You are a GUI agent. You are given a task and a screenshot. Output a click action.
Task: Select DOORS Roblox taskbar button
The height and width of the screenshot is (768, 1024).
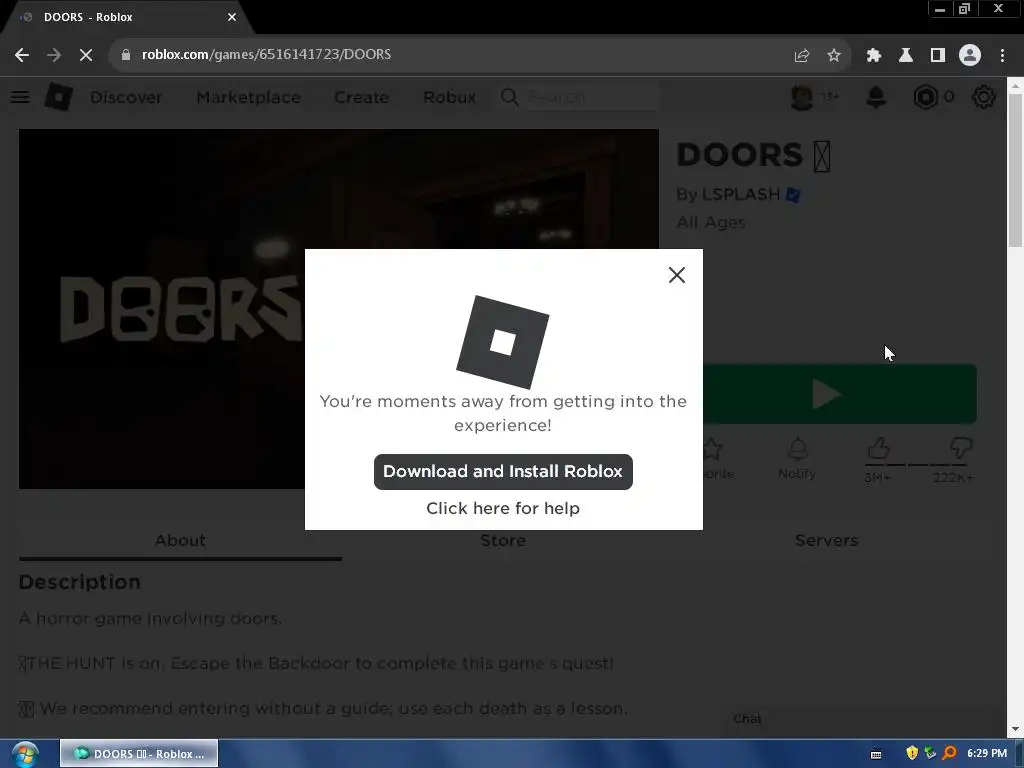point(139,754)
